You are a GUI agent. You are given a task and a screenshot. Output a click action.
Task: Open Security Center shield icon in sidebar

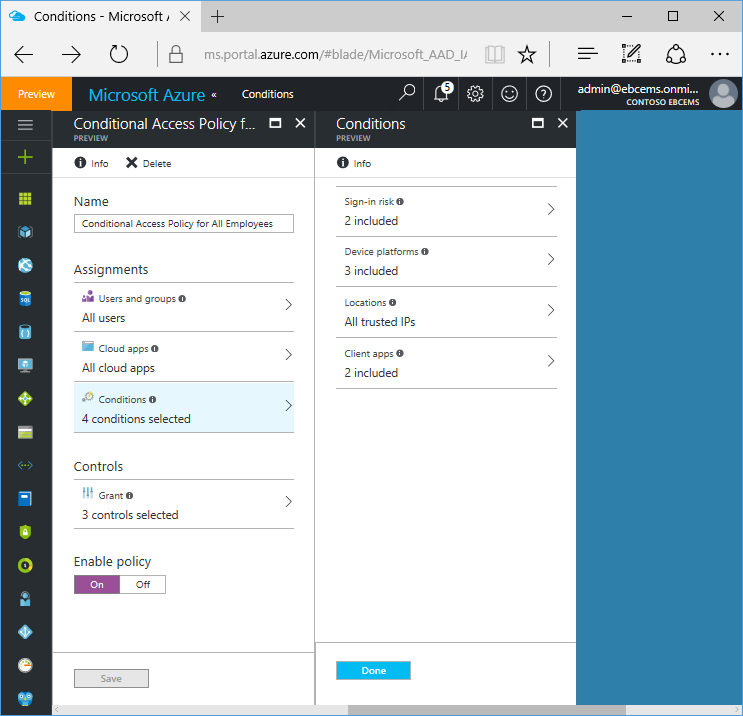[25, 532]
